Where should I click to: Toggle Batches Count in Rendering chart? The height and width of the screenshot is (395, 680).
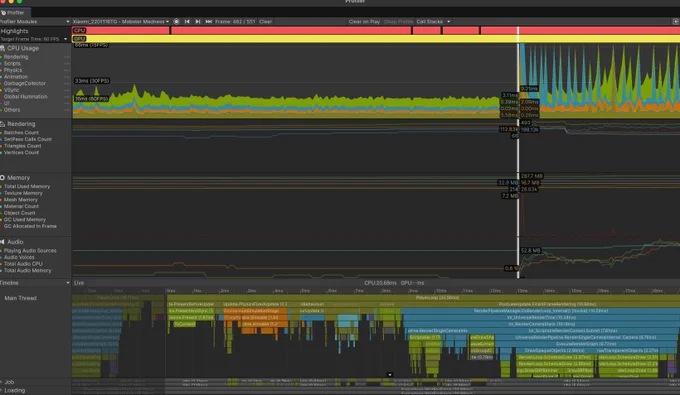[21, 133]
